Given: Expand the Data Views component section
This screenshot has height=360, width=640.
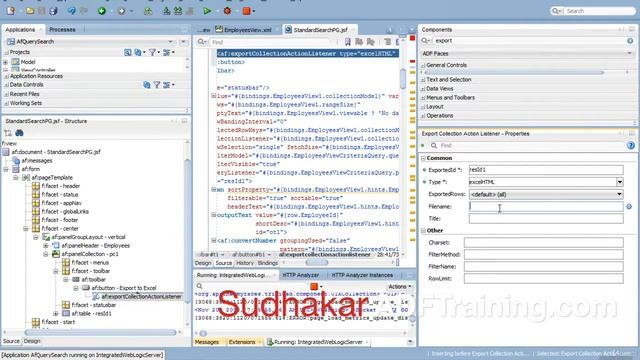Looking at the screenshot, I should [423, 89].
